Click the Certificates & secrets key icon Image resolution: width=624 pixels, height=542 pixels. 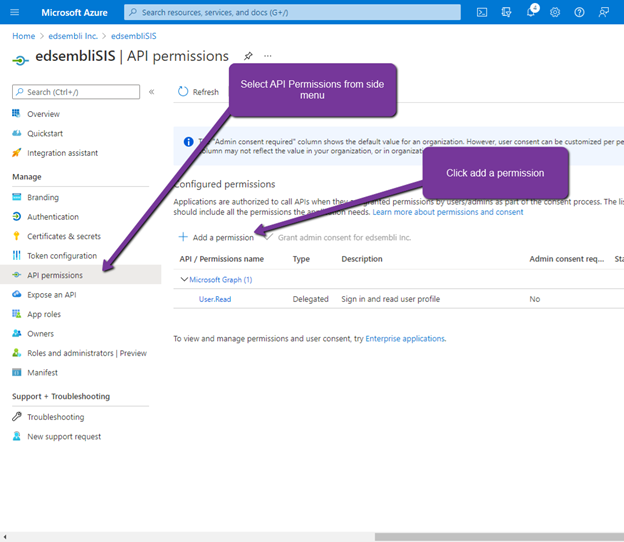click(x=16, y=236)
